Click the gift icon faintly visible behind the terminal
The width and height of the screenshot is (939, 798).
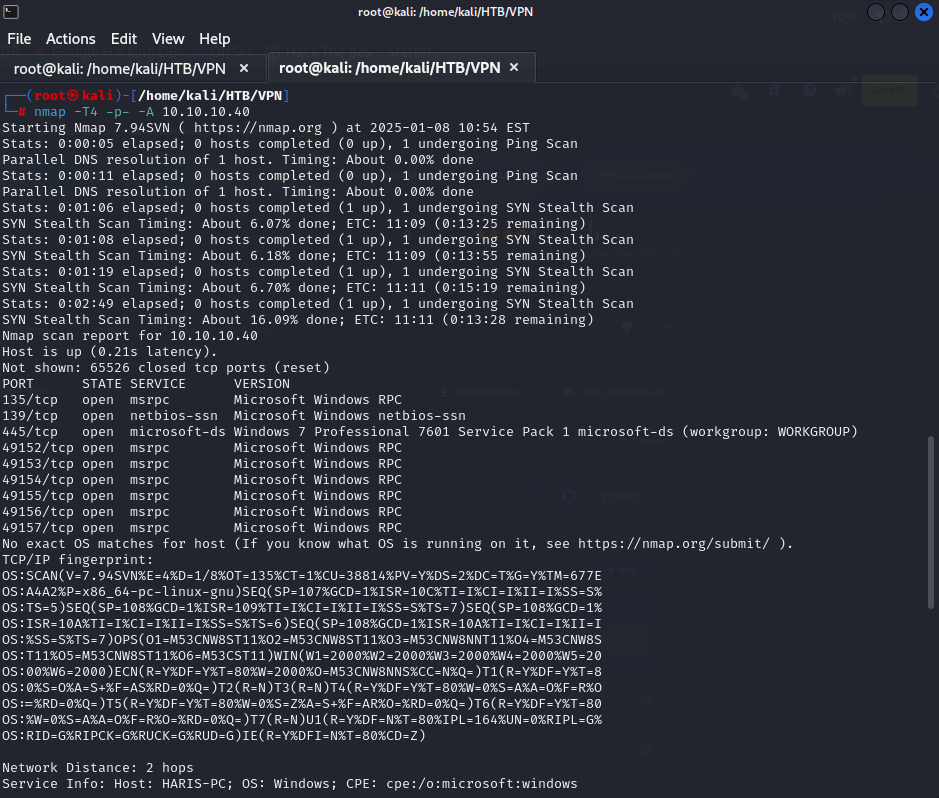click(x=774, y=90)
